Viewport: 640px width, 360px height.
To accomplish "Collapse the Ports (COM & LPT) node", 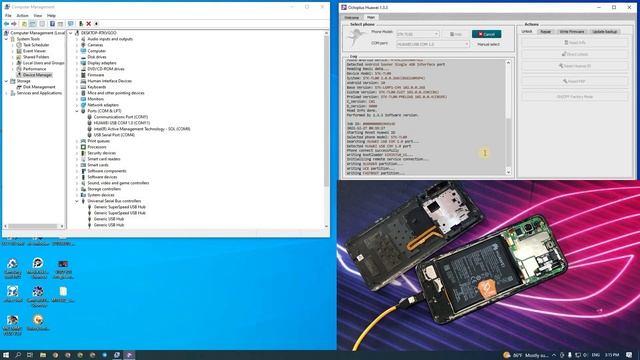I will (x=77, y=111).
